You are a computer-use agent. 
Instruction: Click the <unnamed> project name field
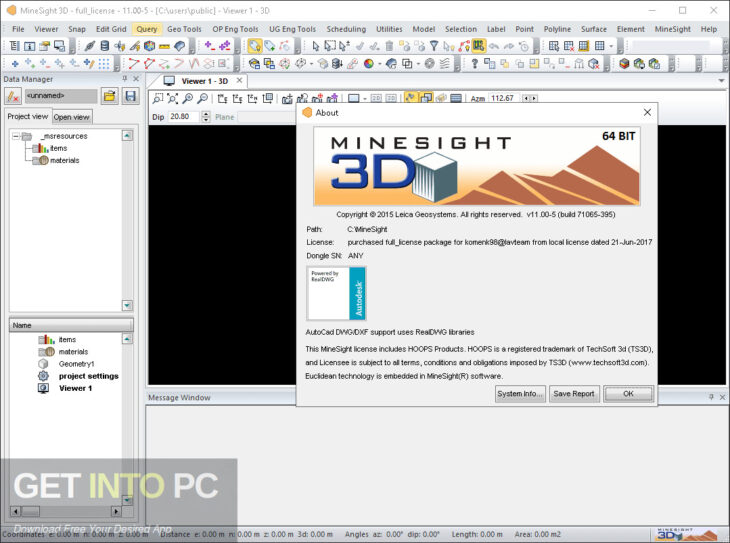[61, 96]
